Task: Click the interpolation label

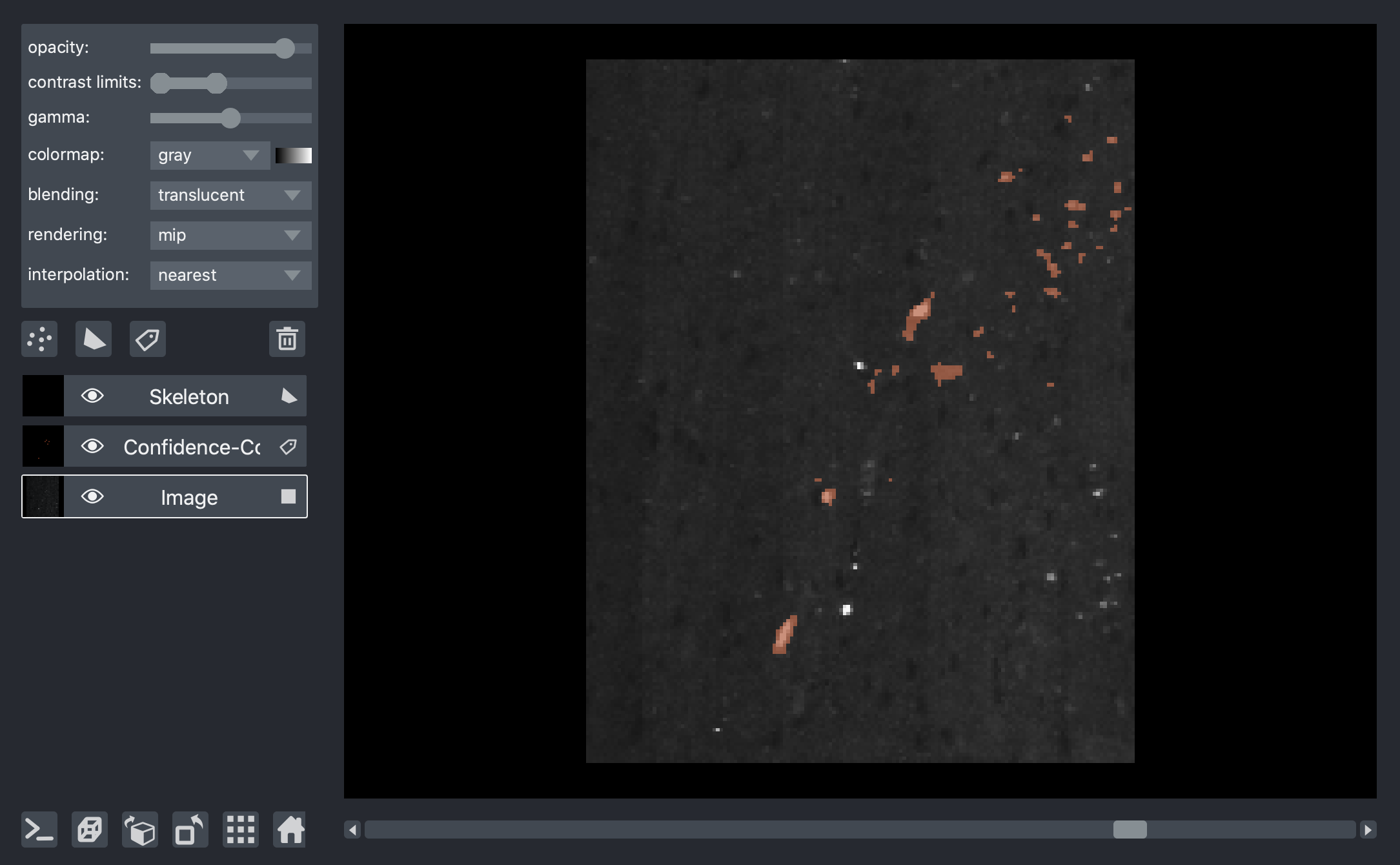Action: point(78,274)
